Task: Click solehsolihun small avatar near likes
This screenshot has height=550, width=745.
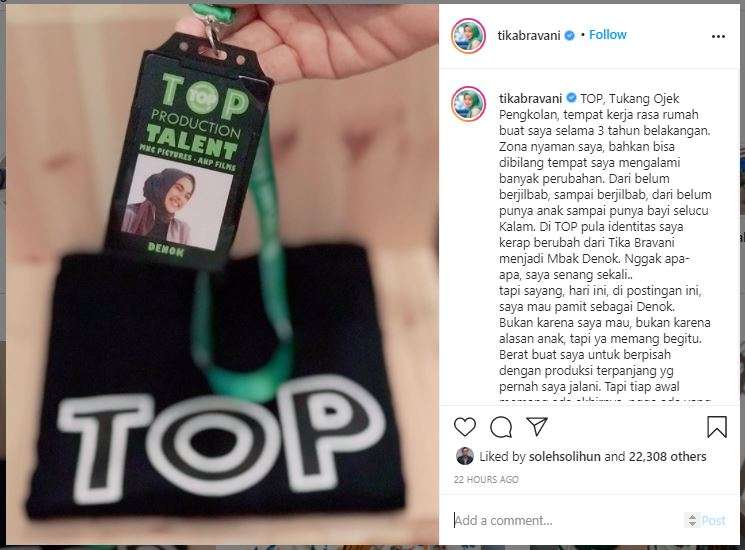Action: [x=464, y=456]
